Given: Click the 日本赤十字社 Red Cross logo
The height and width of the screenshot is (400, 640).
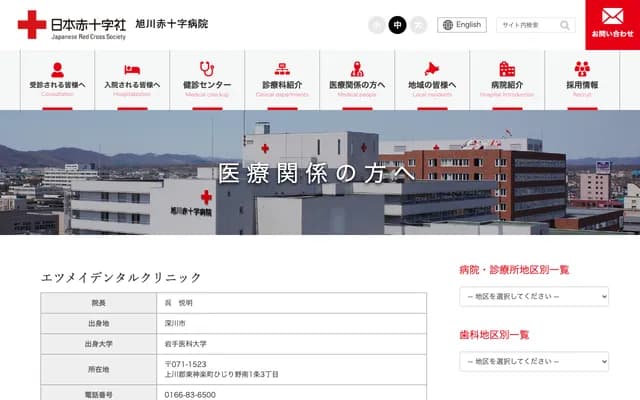Looking at the screenshot, I should point(72,25).
